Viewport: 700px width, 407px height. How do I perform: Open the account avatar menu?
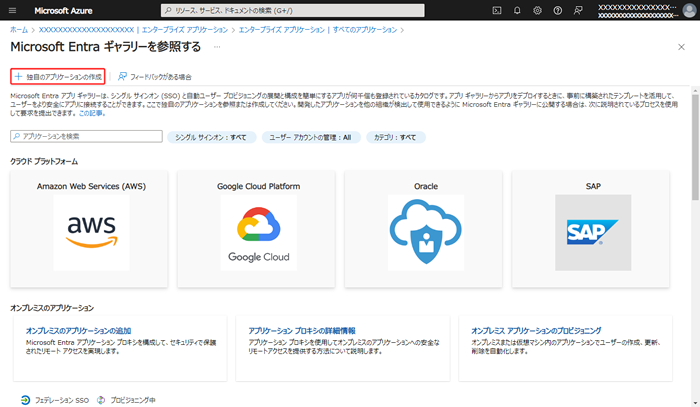(689, 10)
